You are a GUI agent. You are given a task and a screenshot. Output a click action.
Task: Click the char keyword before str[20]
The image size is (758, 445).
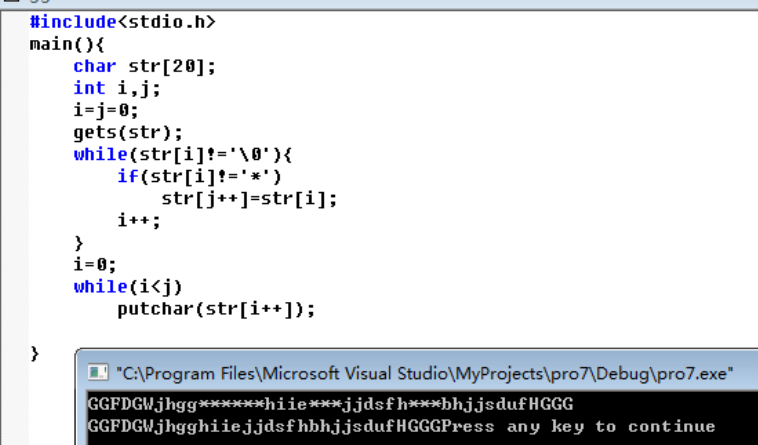95,66
